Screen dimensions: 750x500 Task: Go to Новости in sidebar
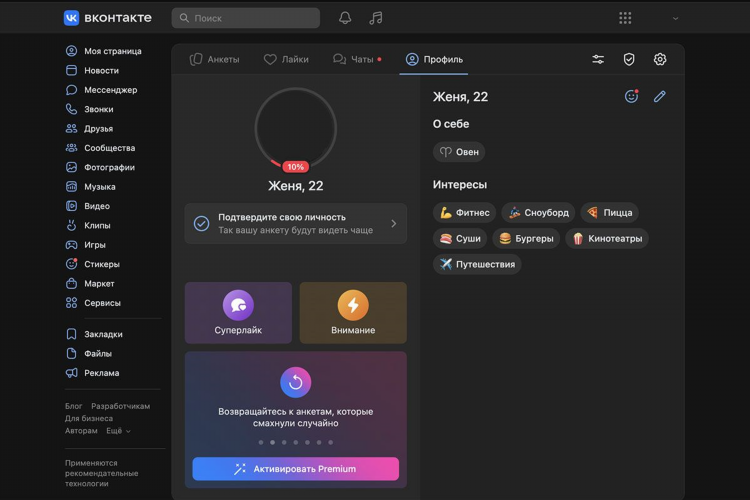92,70
